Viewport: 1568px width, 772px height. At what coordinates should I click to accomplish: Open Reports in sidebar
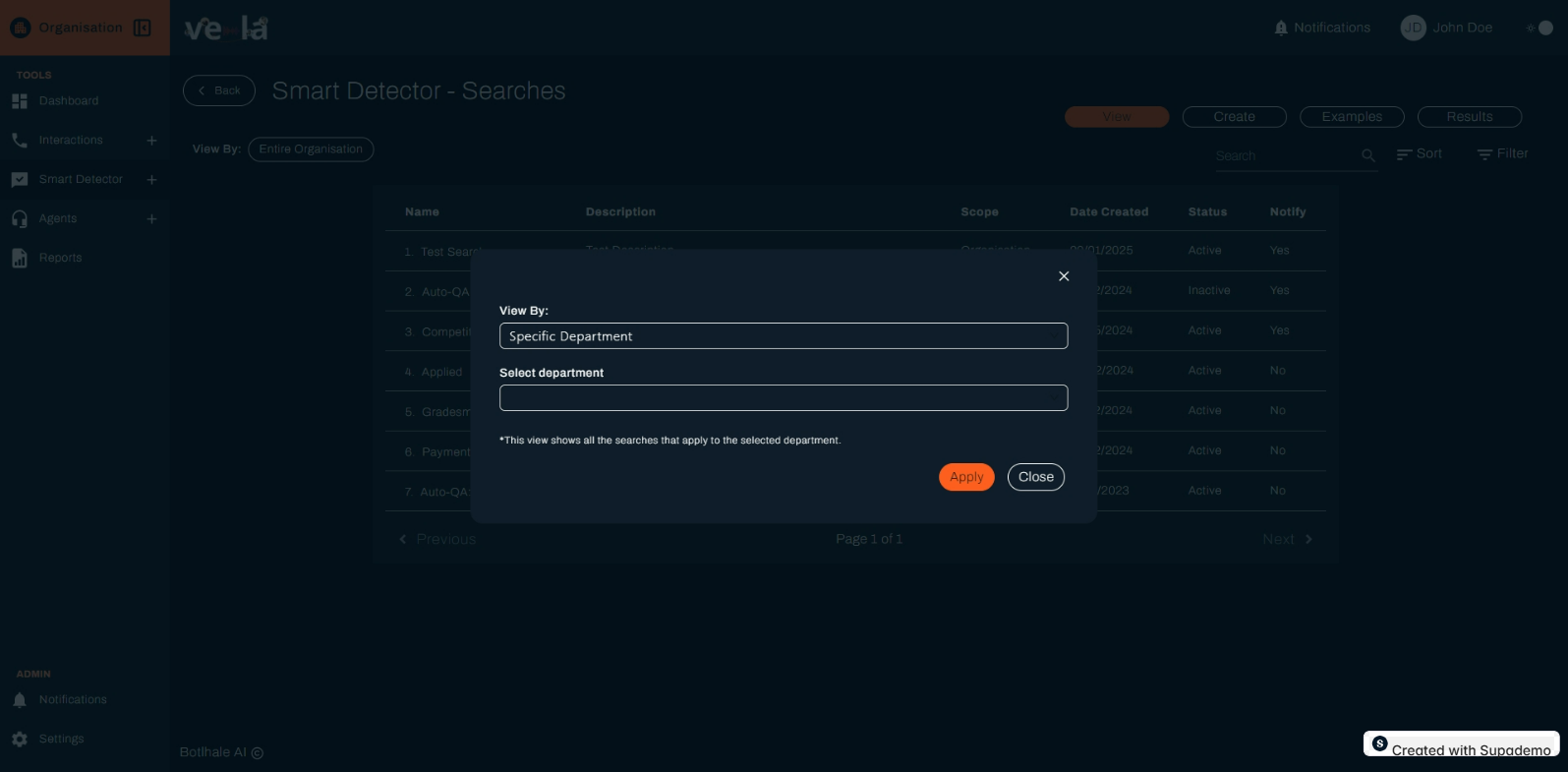(x=61, y=258)
